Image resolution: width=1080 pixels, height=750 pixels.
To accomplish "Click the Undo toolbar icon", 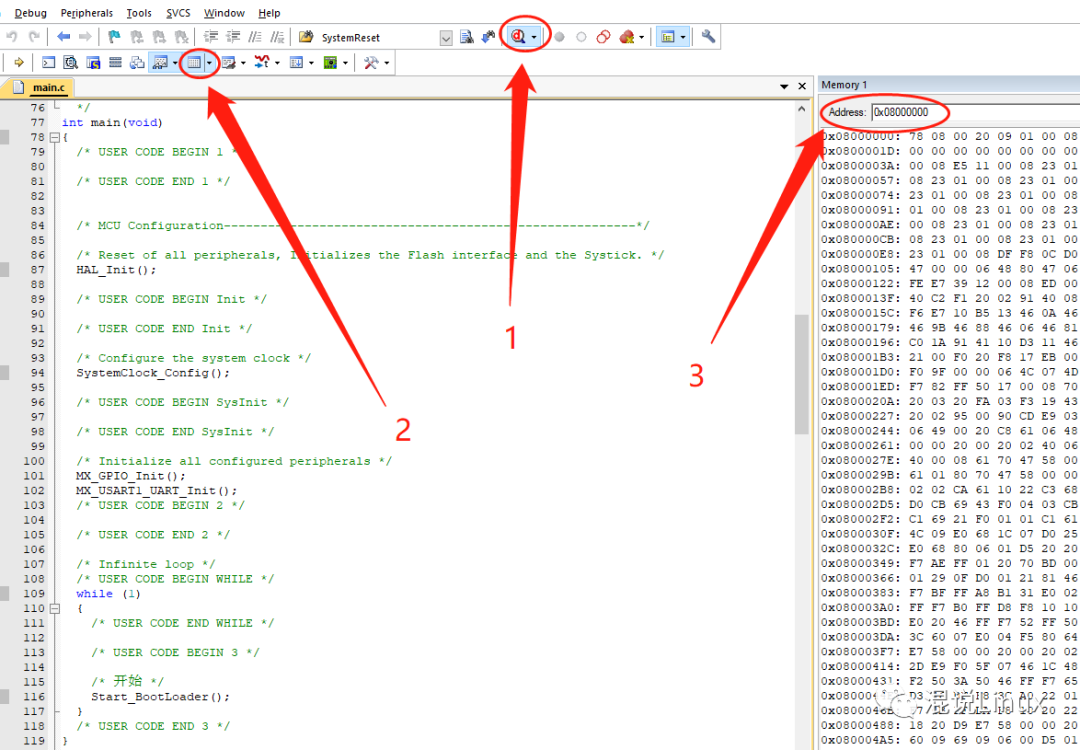I will [x=12, y=37].
